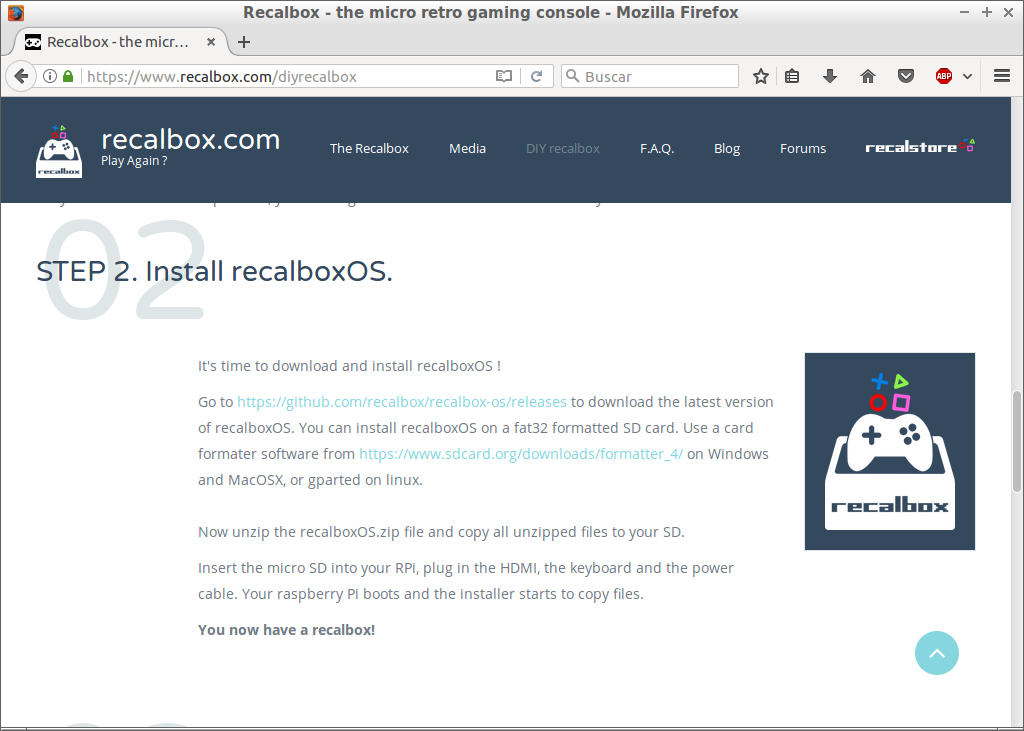Click the scroll-to-top circle button

click(x=936, y=653)
